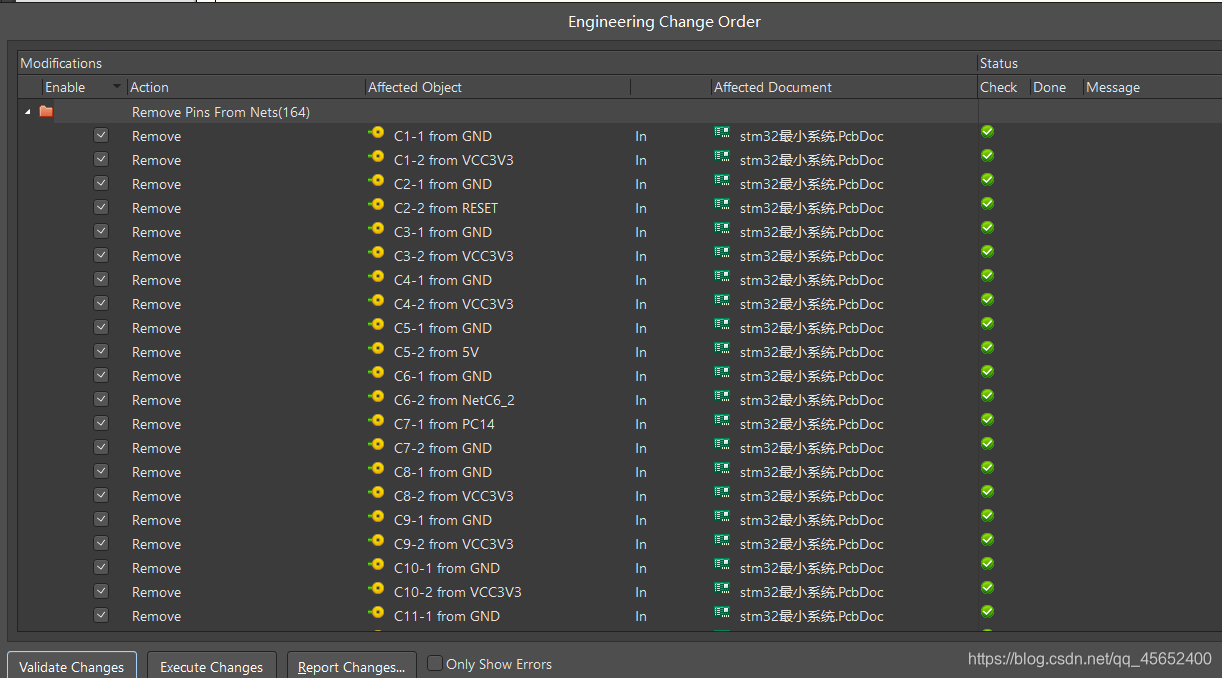Open the Enable column dropdown arrow
The image size is (1222, 678).
(x=117, y=87)
